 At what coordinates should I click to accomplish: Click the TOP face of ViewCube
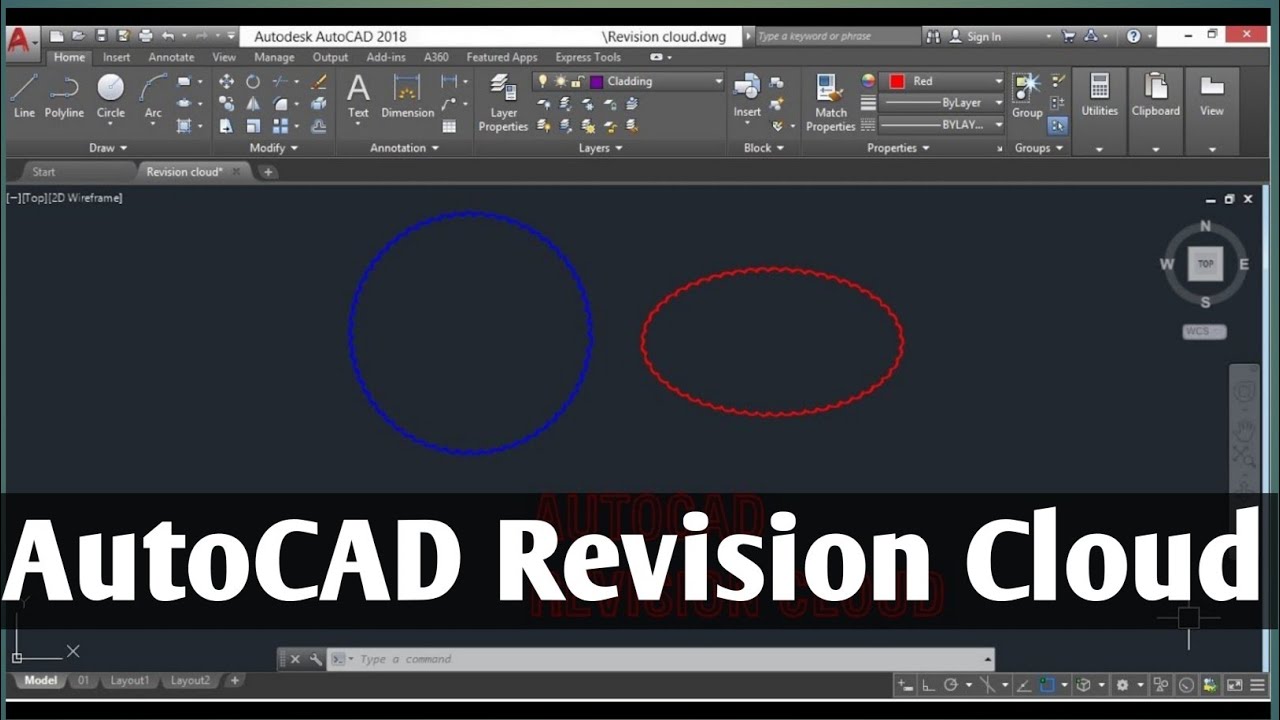point(1206,264)
